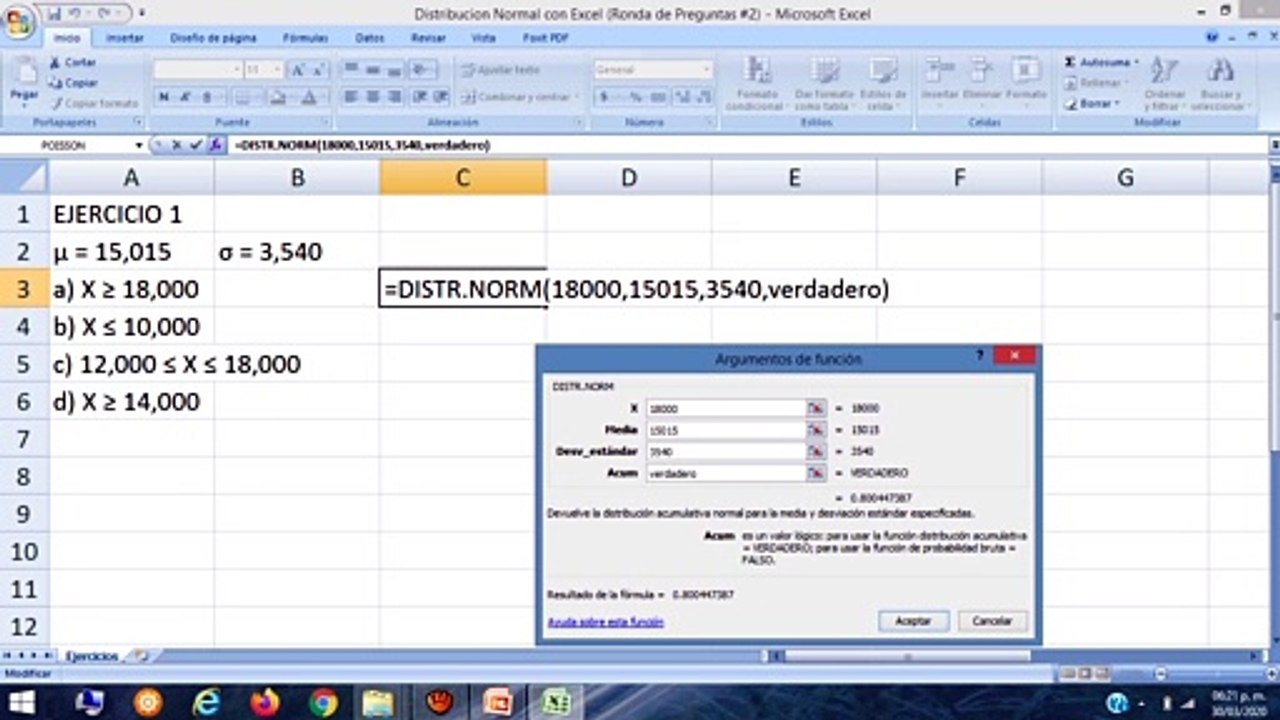Expand the Número dialog launcher
This screenshot has width=1280, height=720.
click(x=711, y=122)
